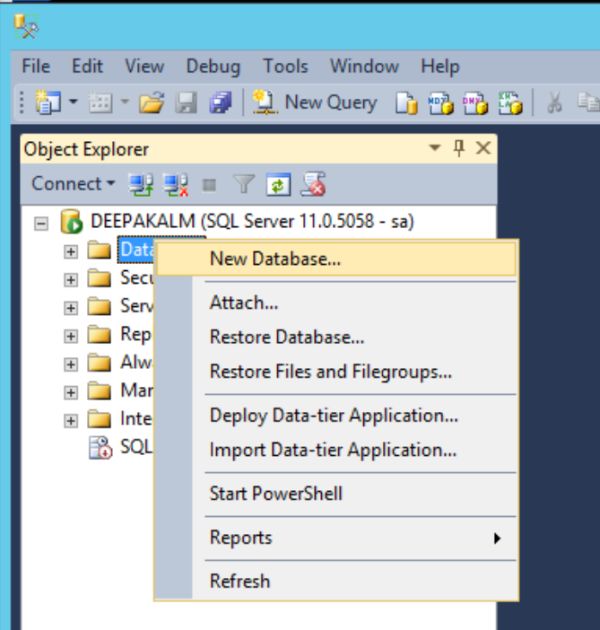Click the Analysis Services XMLA Query icon
The width and height of the screenshot is (600, 630).
click(510, 103)
